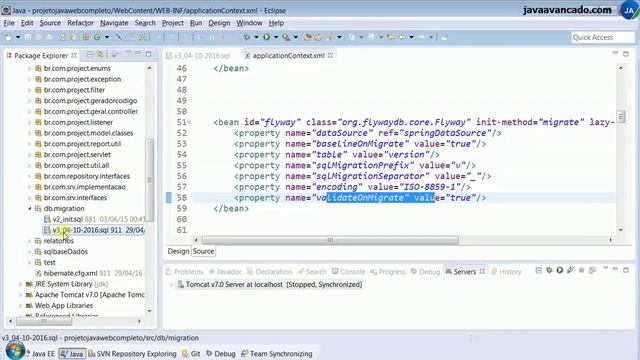Click the green Run toolbar icon
This screenshot has width=640, height=360.
[267, 37]
